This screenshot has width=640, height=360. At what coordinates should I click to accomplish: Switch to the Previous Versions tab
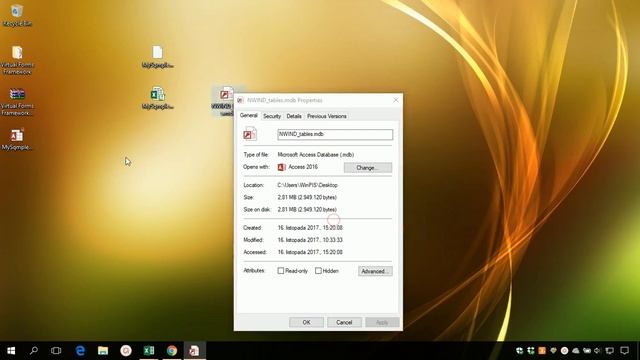click(x=327, y=116)
